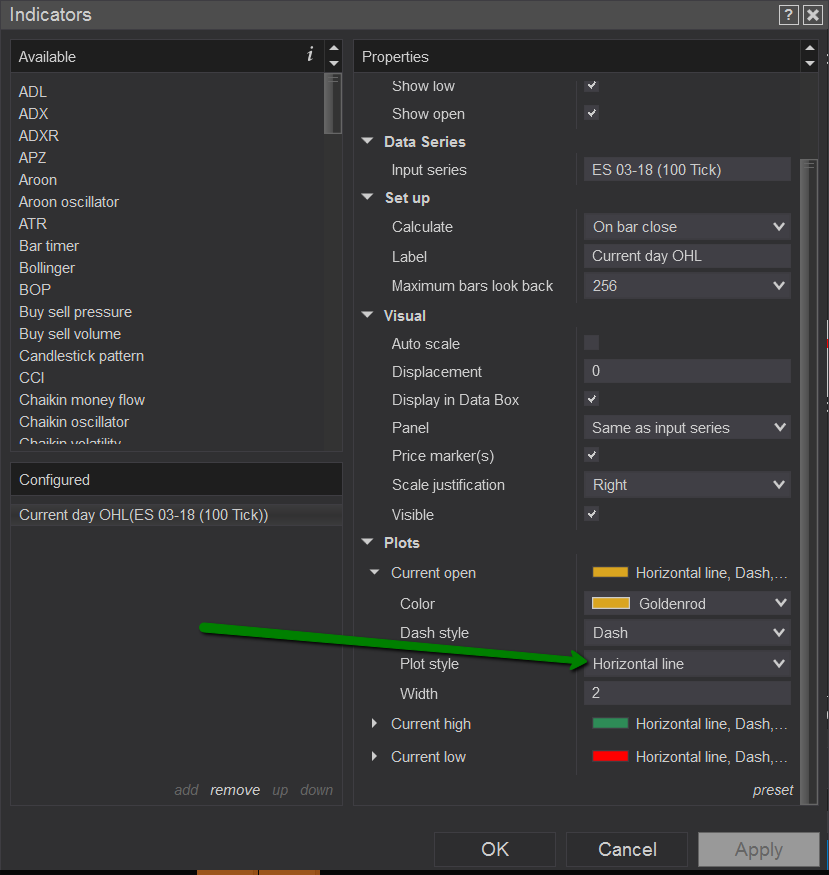The width and height of the screenshot is (829, 875).
Task: Toggle the Visible checkbox
Action: click(x=591, y=514)
